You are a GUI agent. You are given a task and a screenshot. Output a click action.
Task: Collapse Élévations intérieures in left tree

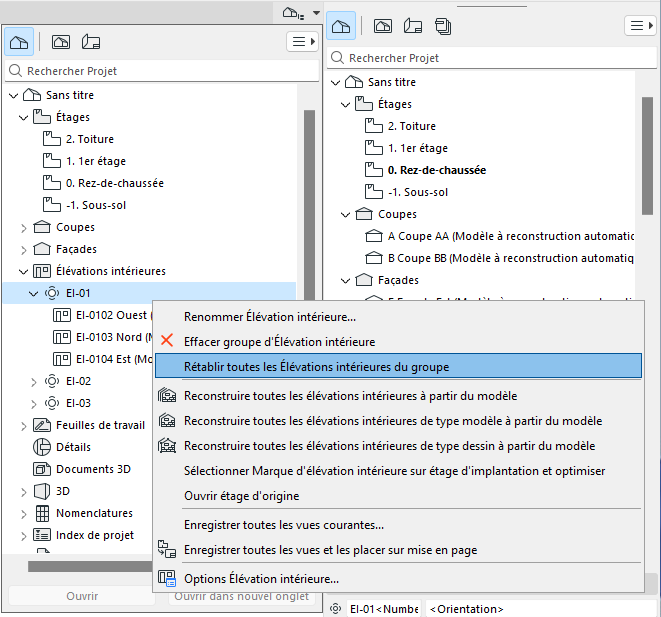click(24, 272)
